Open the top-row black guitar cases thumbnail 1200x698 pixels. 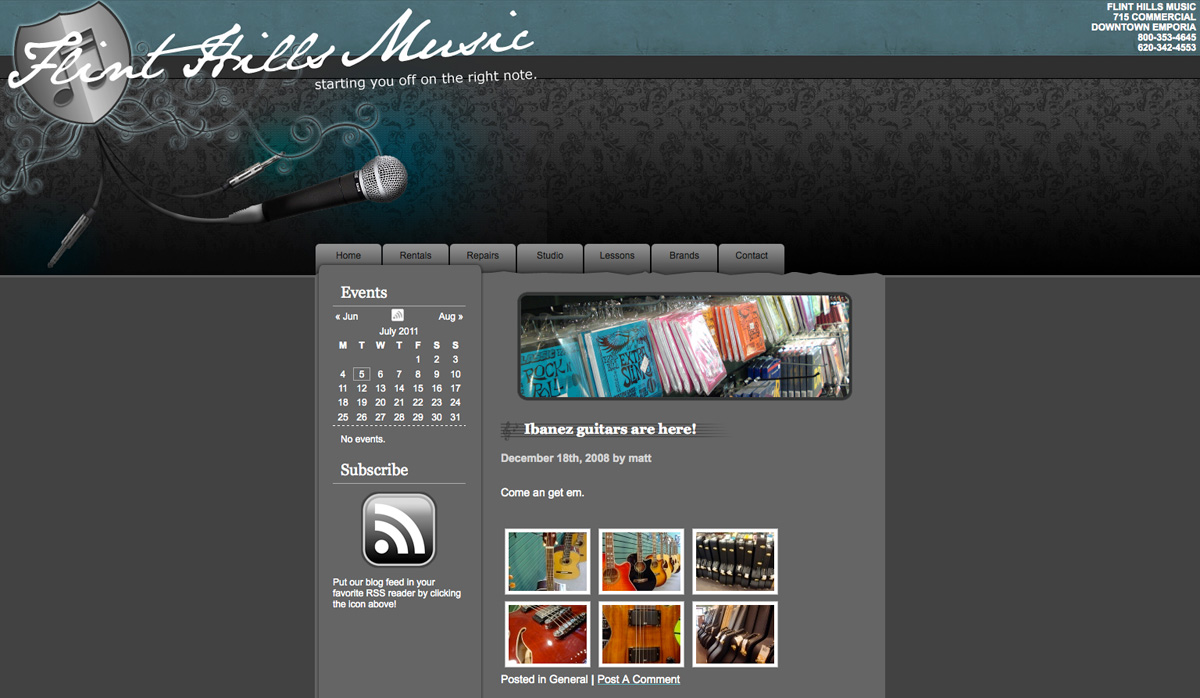(735, 562)
